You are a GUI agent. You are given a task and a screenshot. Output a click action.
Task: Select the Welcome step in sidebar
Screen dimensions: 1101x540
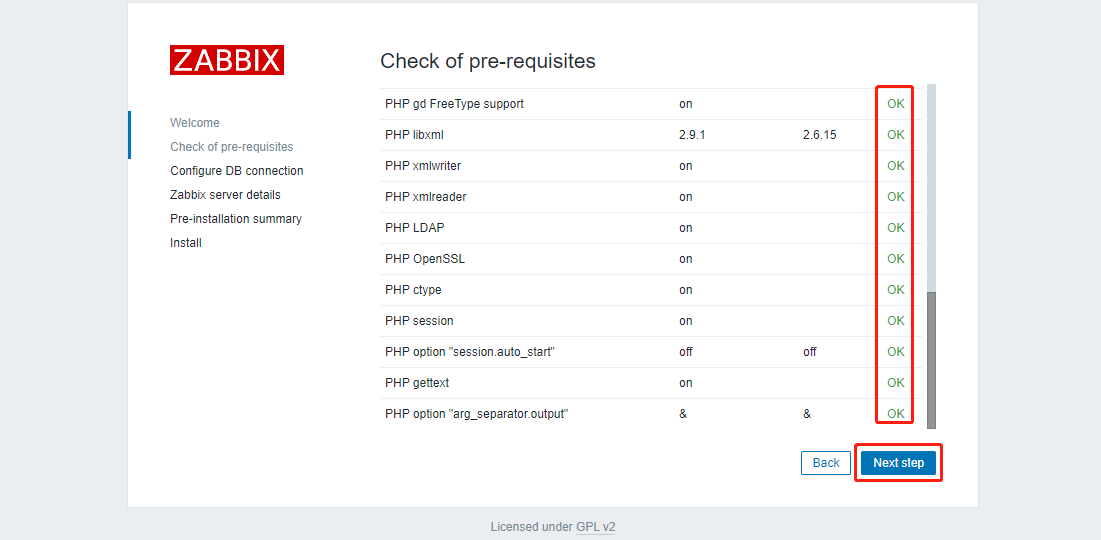tap(195, 123)
